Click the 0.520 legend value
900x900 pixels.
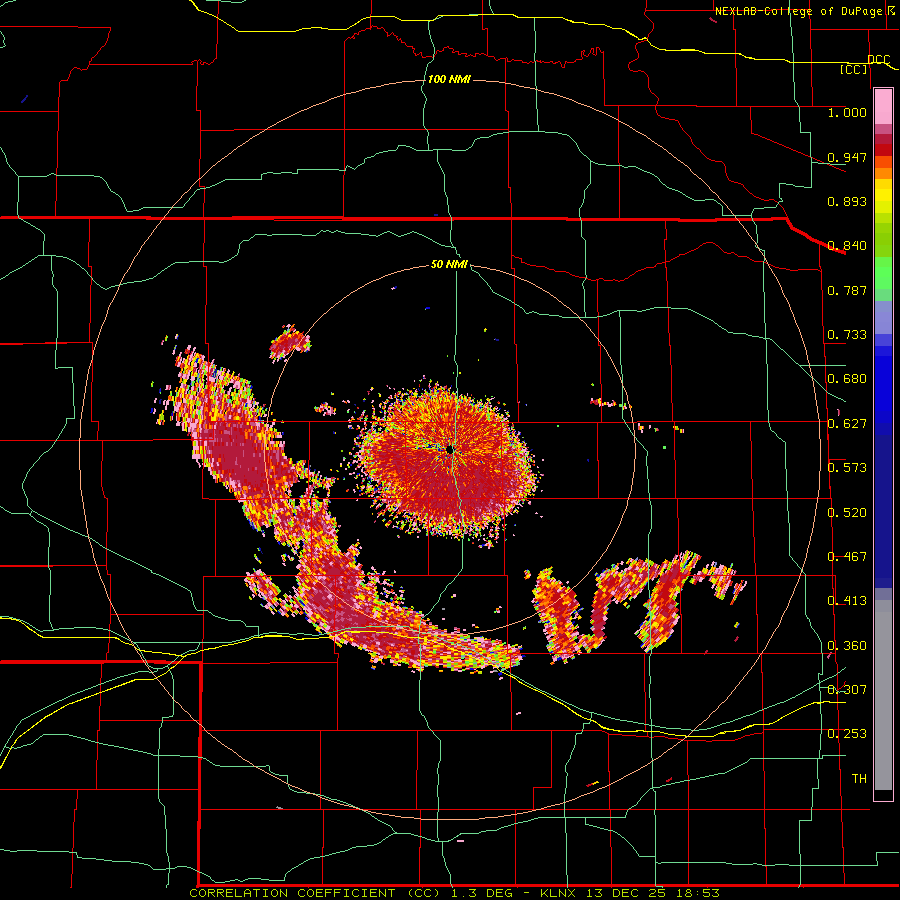(847, 512)
